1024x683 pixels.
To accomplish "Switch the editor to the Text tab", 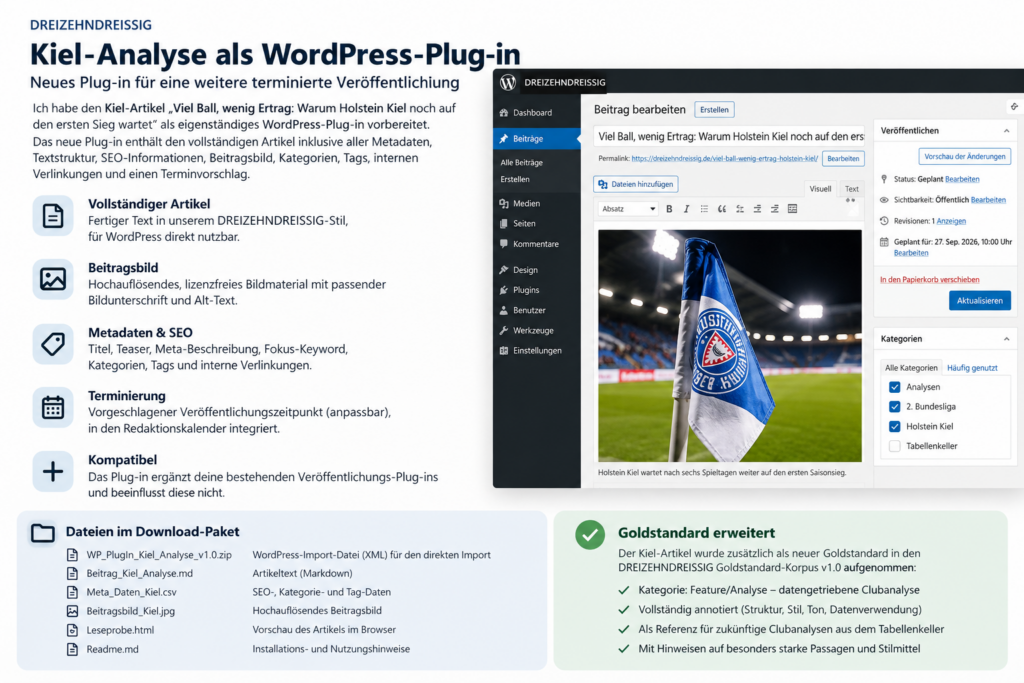I will click(x=852, y=189).
